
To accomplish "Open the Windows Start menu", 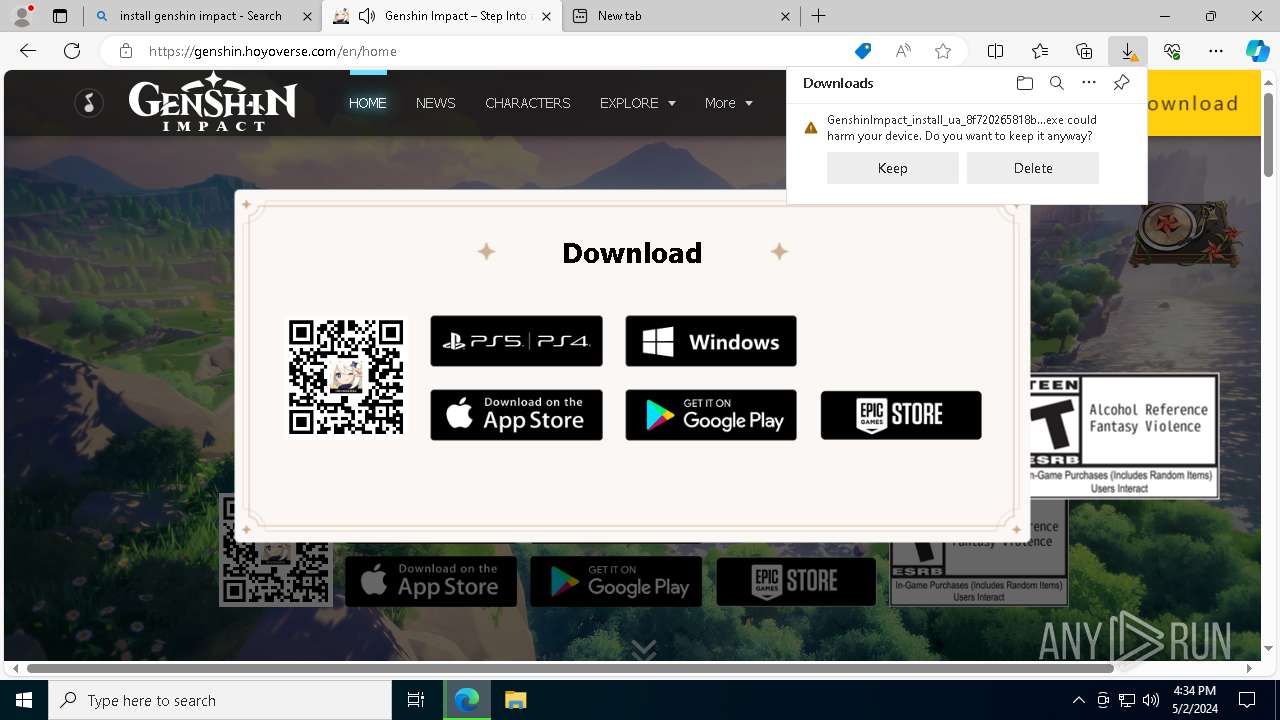I will point(24,700).
